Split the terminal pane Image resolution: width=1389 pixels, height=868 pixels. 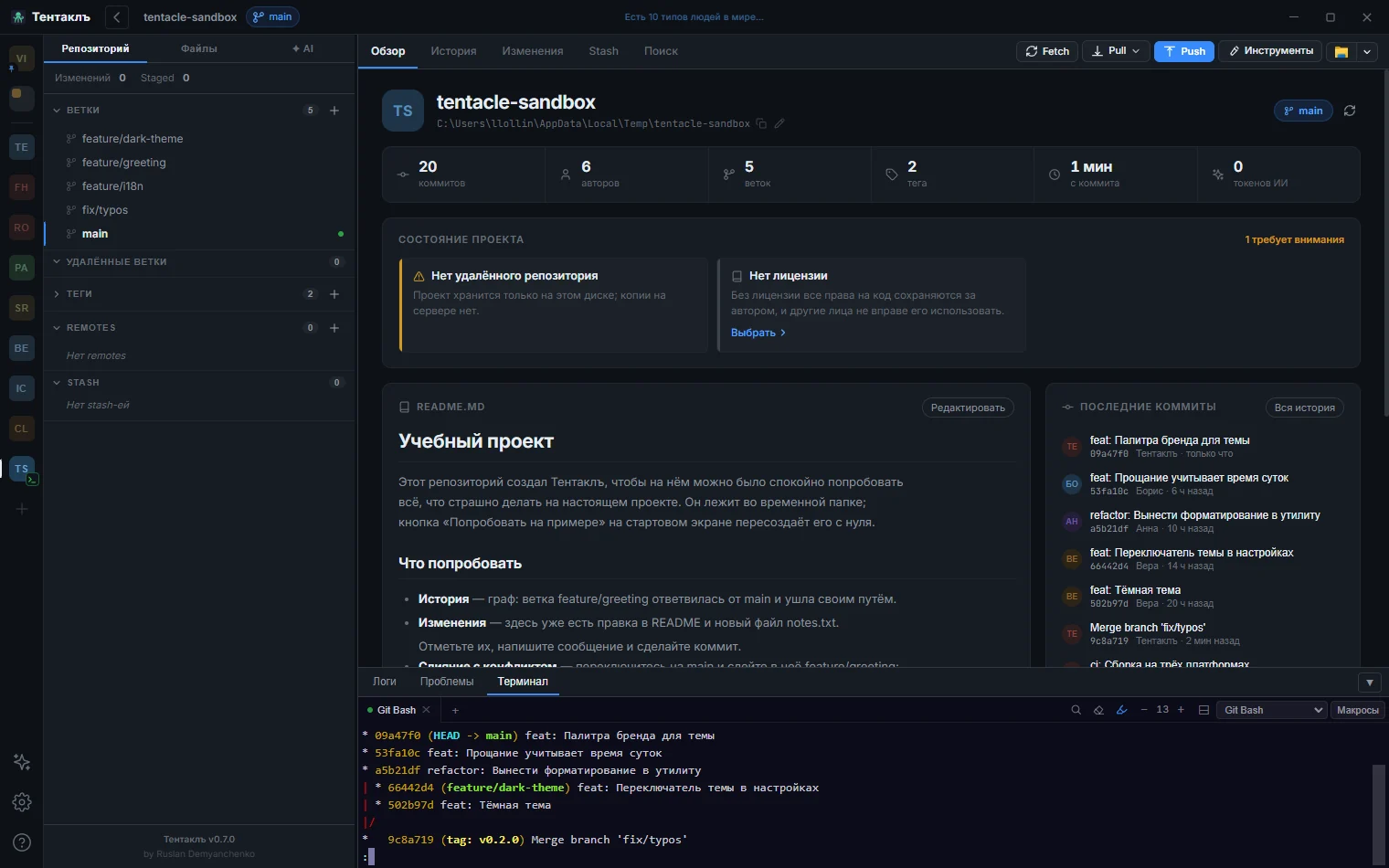click(x=1203, y=710)
